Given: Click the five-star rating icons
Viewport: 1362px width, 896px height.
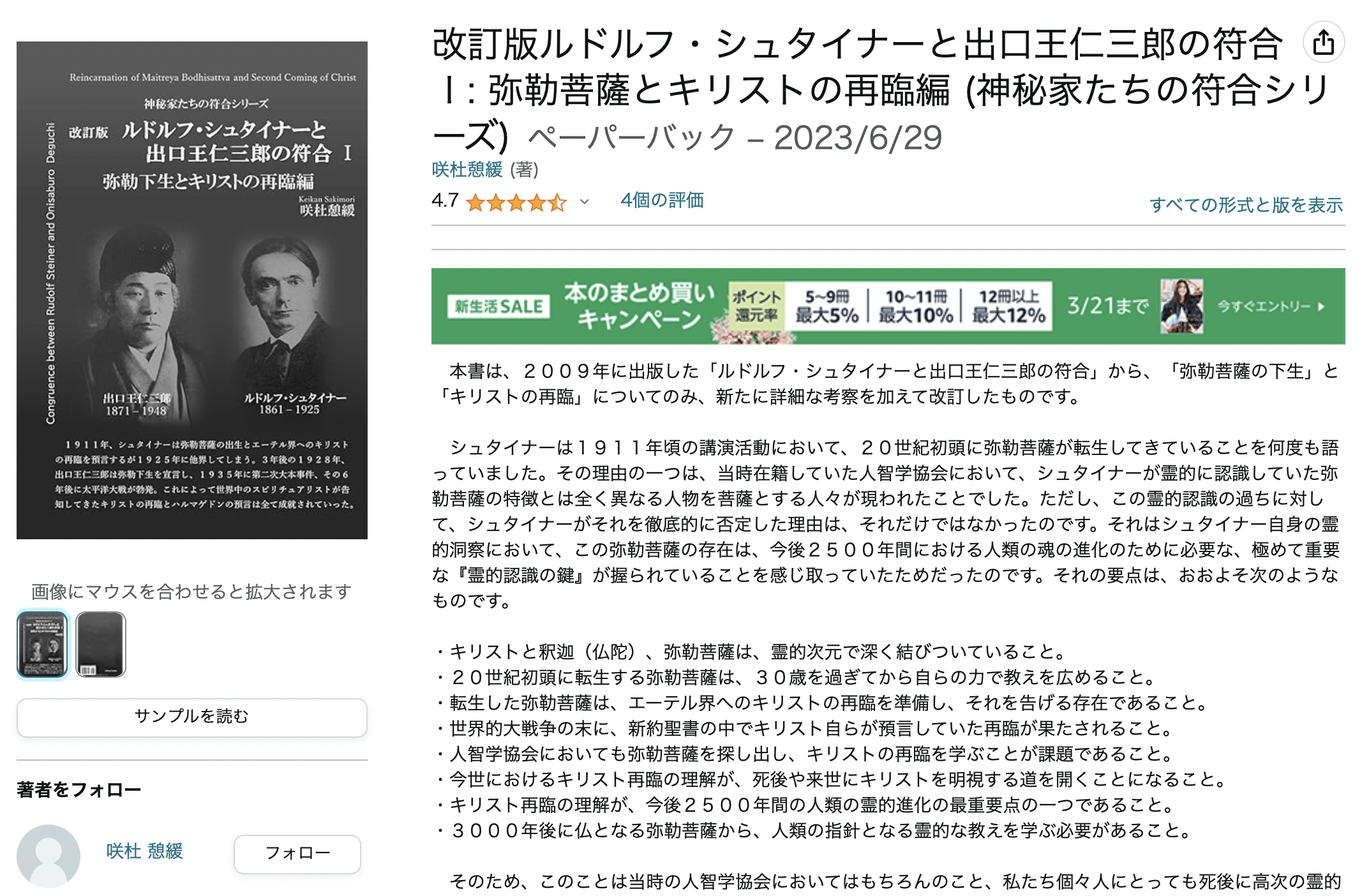Looking at the screenshot, I should [x=516, y=203].
